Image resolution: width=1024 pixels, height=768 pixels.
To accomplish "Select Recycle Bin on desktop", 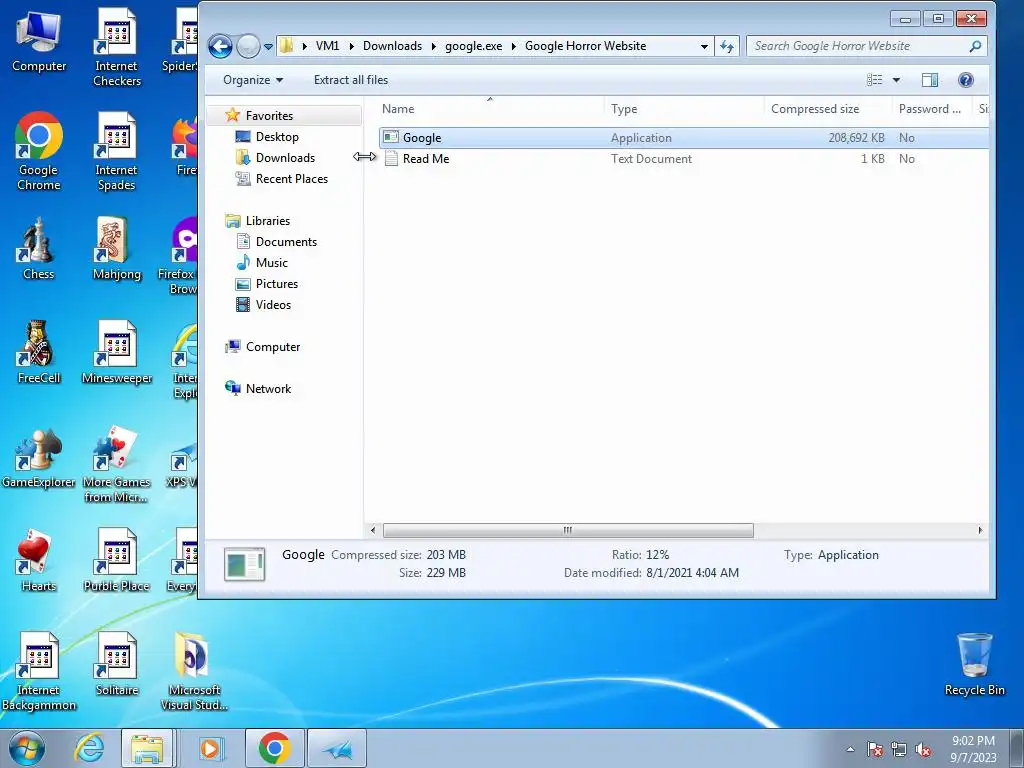I will (974, 664).
